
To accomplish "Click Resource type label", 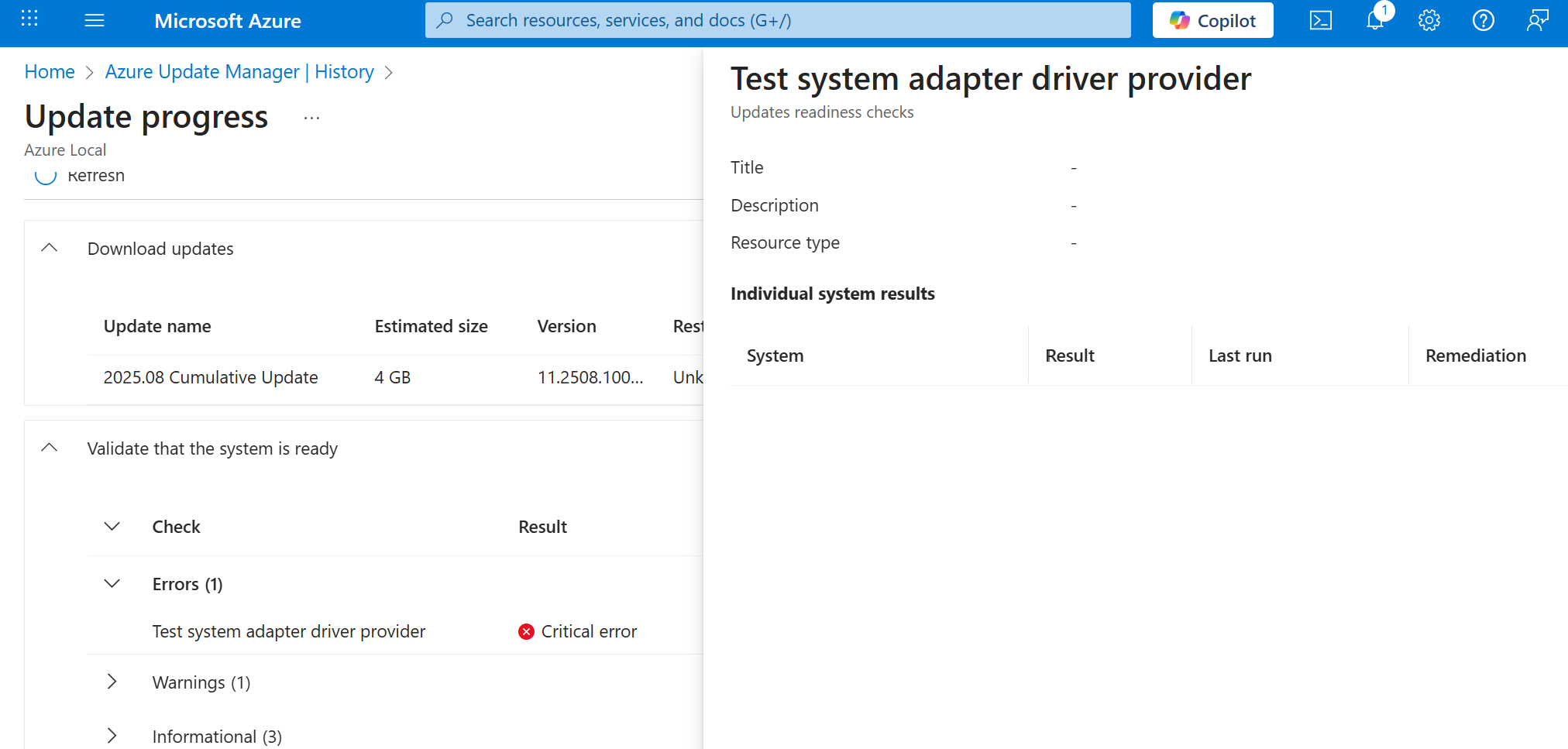I will tap(786, 243).
